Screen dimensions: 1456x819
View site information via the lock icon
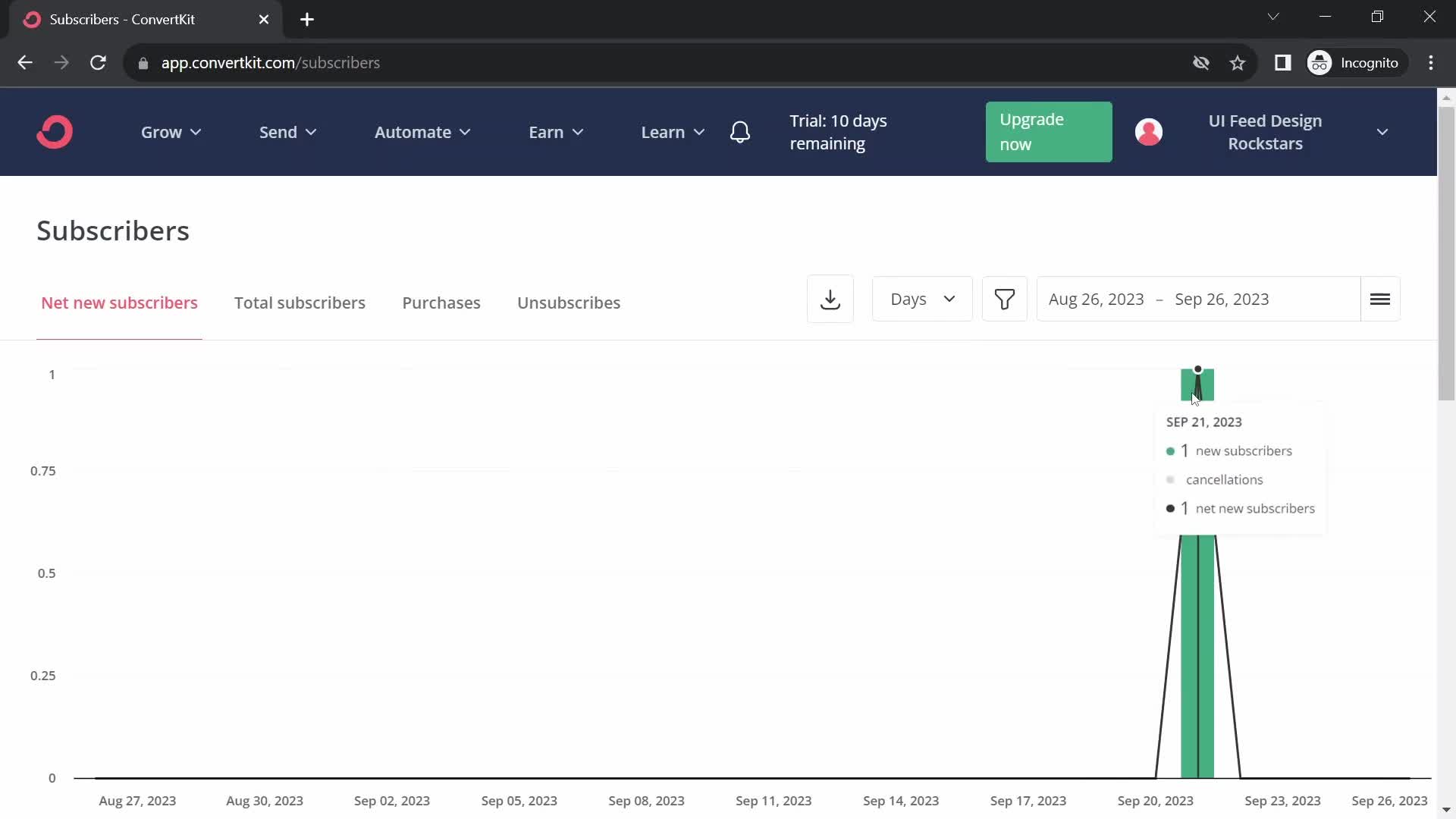(x=143, y=64)
